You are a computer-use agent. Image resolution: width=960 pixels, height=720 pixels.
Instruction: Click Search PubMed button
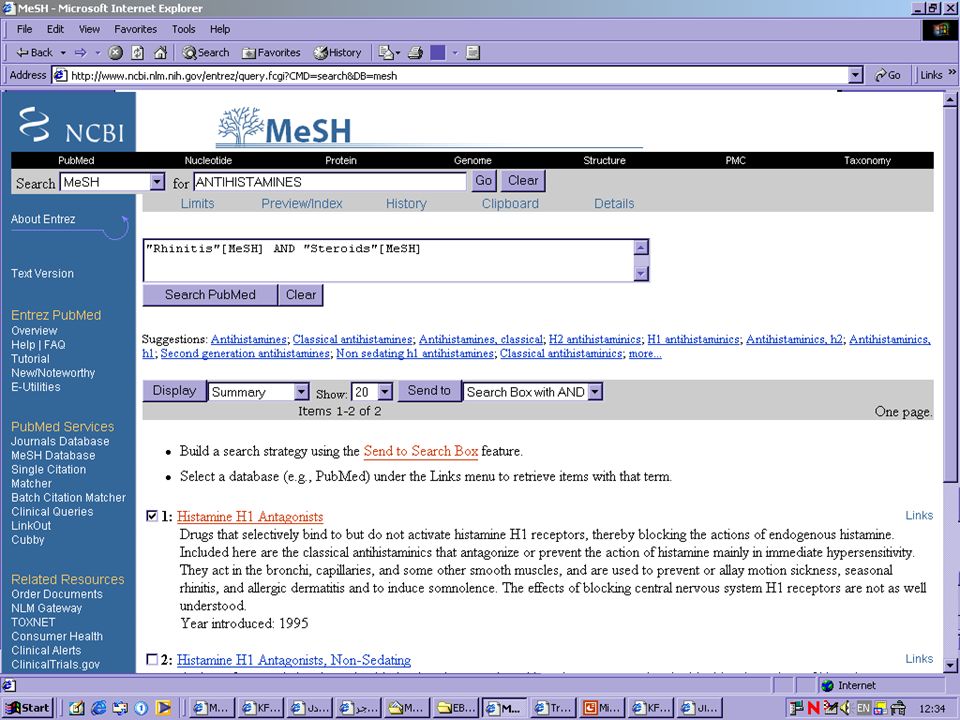pos(210,294)
